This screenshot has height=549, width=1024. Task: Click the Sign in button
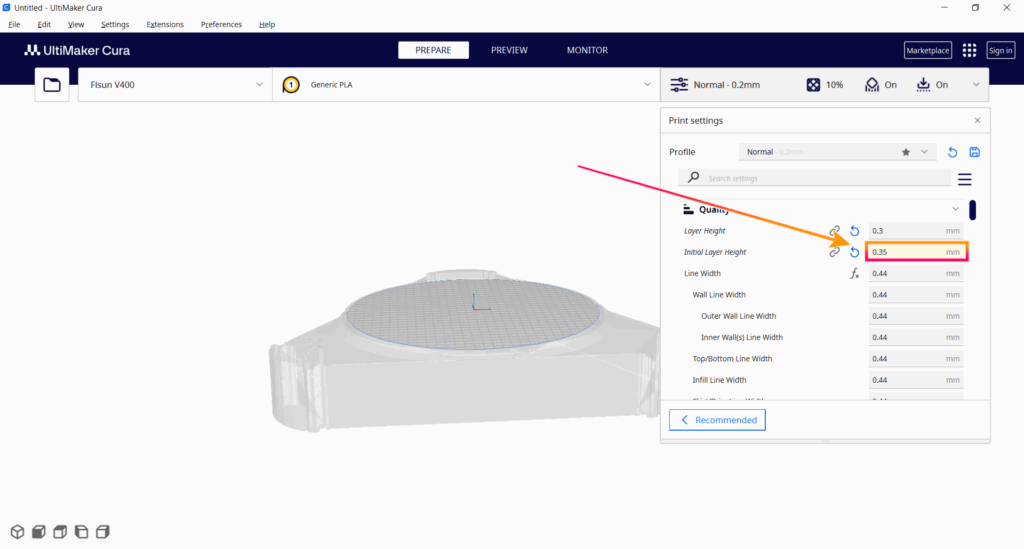pos(1000,50)
